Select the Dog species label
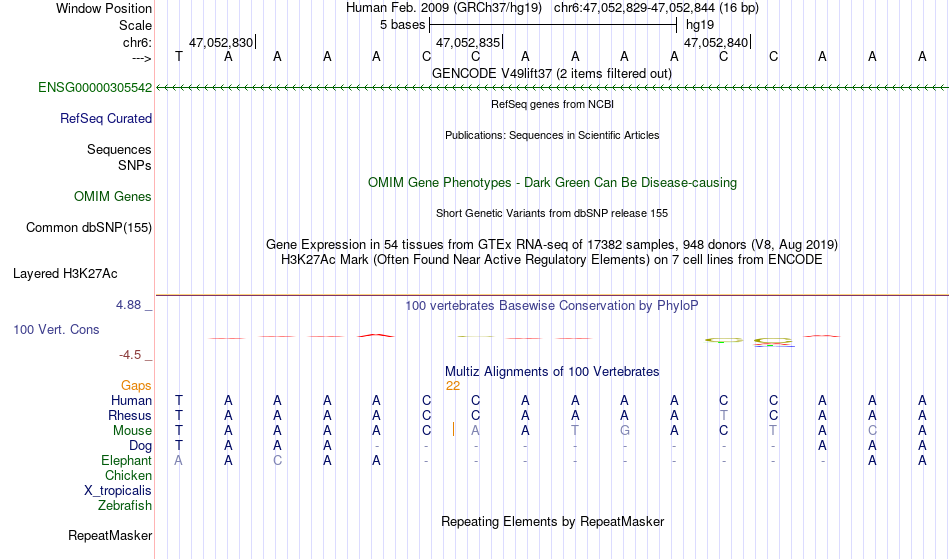The image size is (950, 559). pos(141,446)
